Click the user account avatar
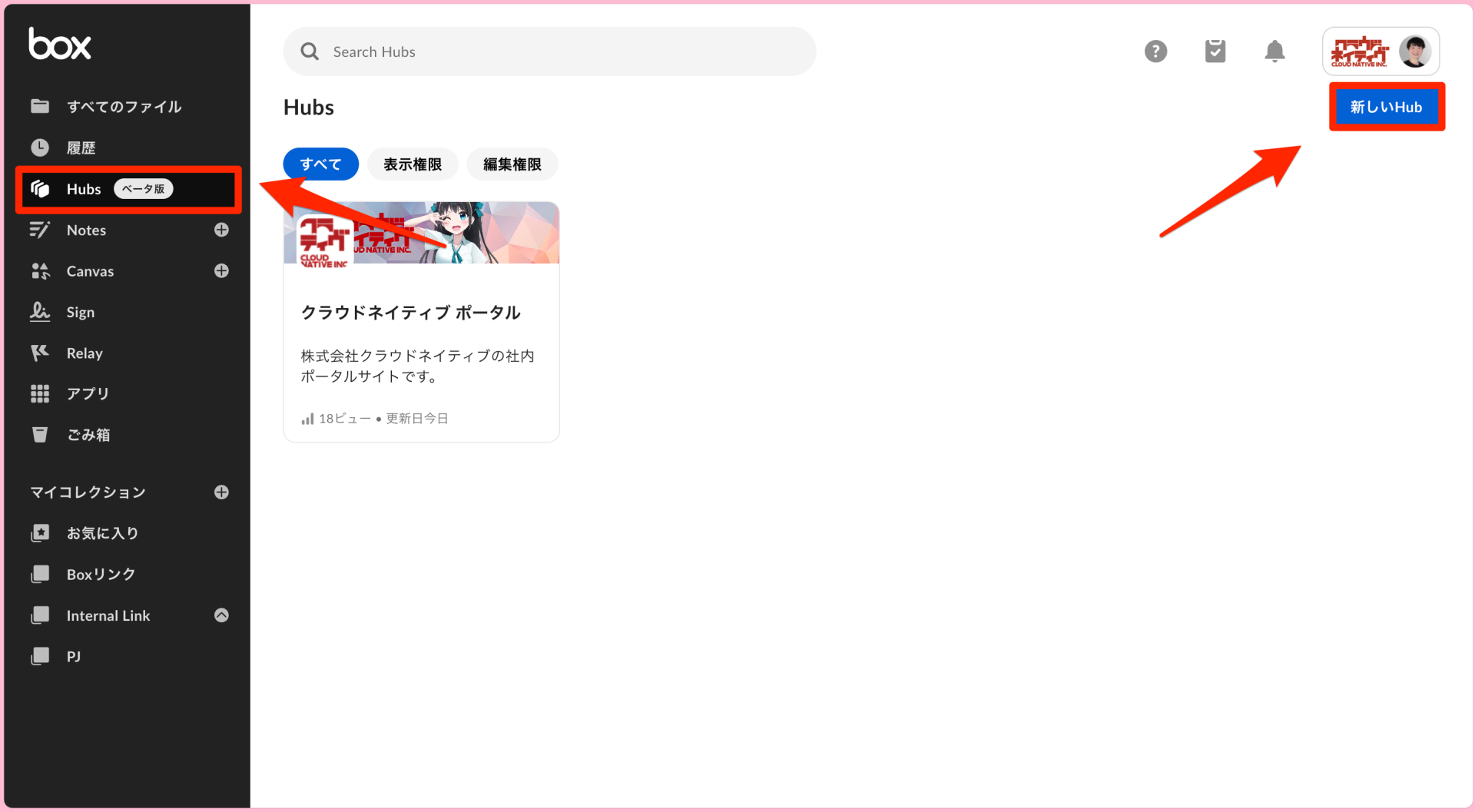This screenshot has height=812, width=1475. [x=1417, y=51]
